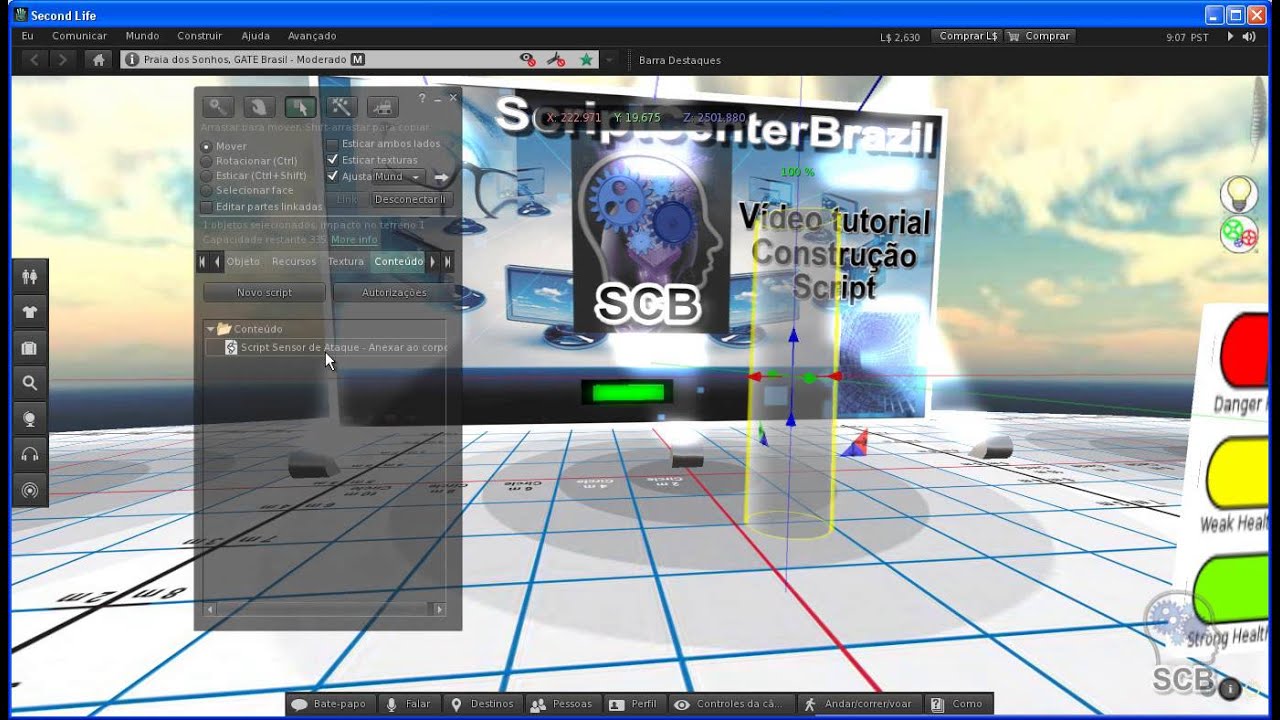The height and width of the screenshot is (720, 1280).
Task: Add landmark with the green star
Action: pos(586,60)
